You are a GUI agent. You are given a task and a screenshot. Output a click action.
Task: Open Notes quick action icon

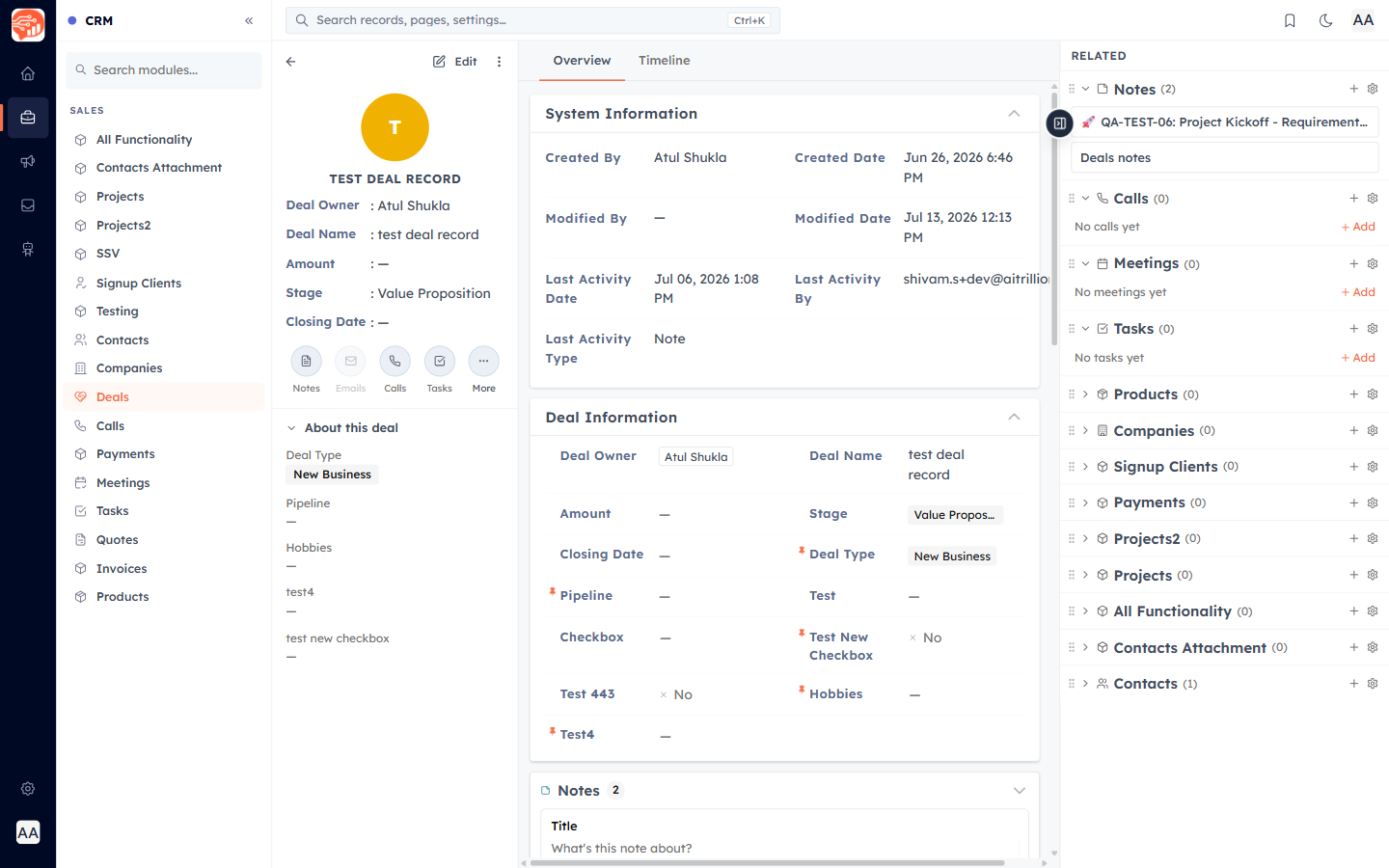306,361
